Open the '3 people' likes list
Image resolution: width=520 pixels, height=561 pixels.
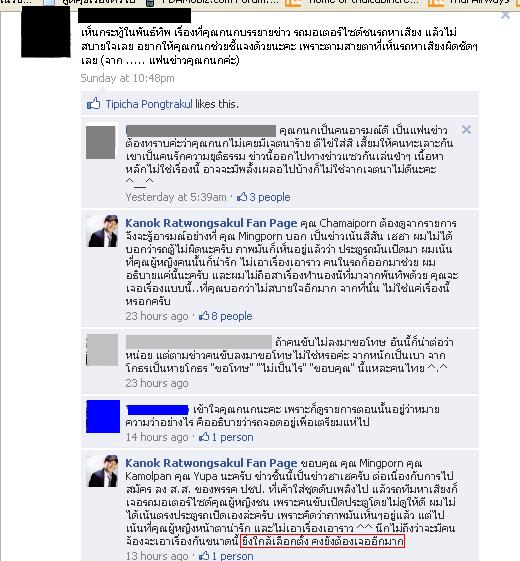click(x=270, y=197)
